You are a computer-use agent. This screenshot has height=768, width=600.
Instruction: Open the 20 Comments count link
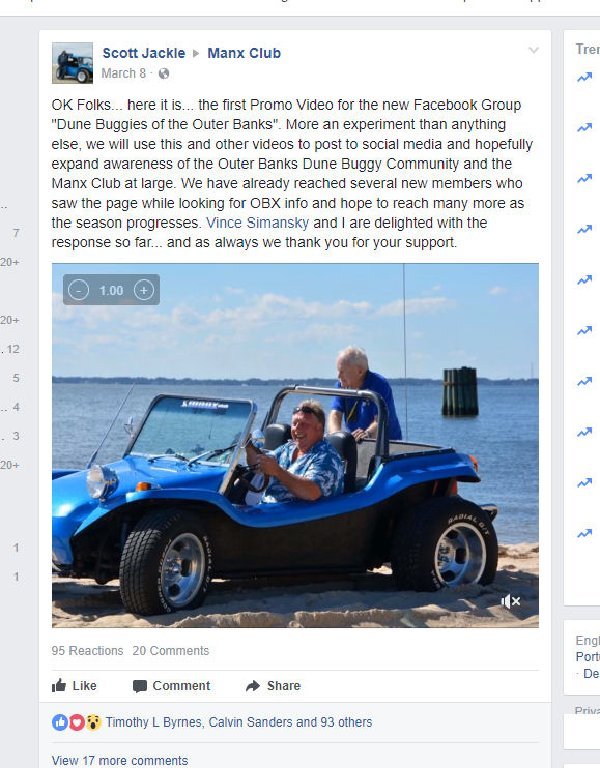pos(170,650)
